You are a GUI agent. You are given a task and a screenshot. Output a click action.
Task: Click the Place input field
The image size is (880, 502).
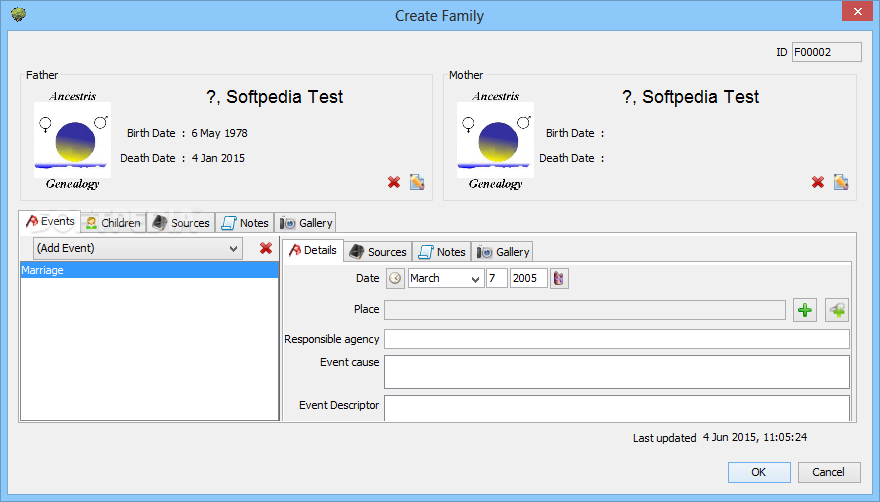(585, 310)
